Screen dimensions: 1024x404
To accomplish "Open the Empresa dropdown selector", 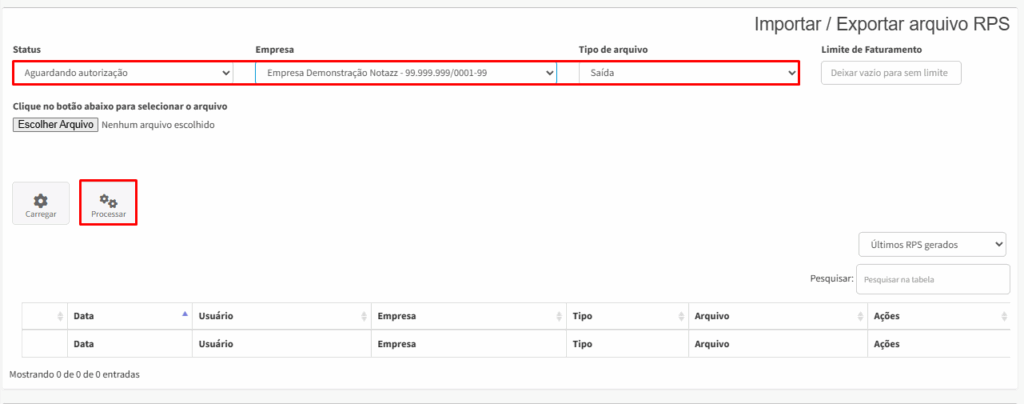I will pos(406,73).
